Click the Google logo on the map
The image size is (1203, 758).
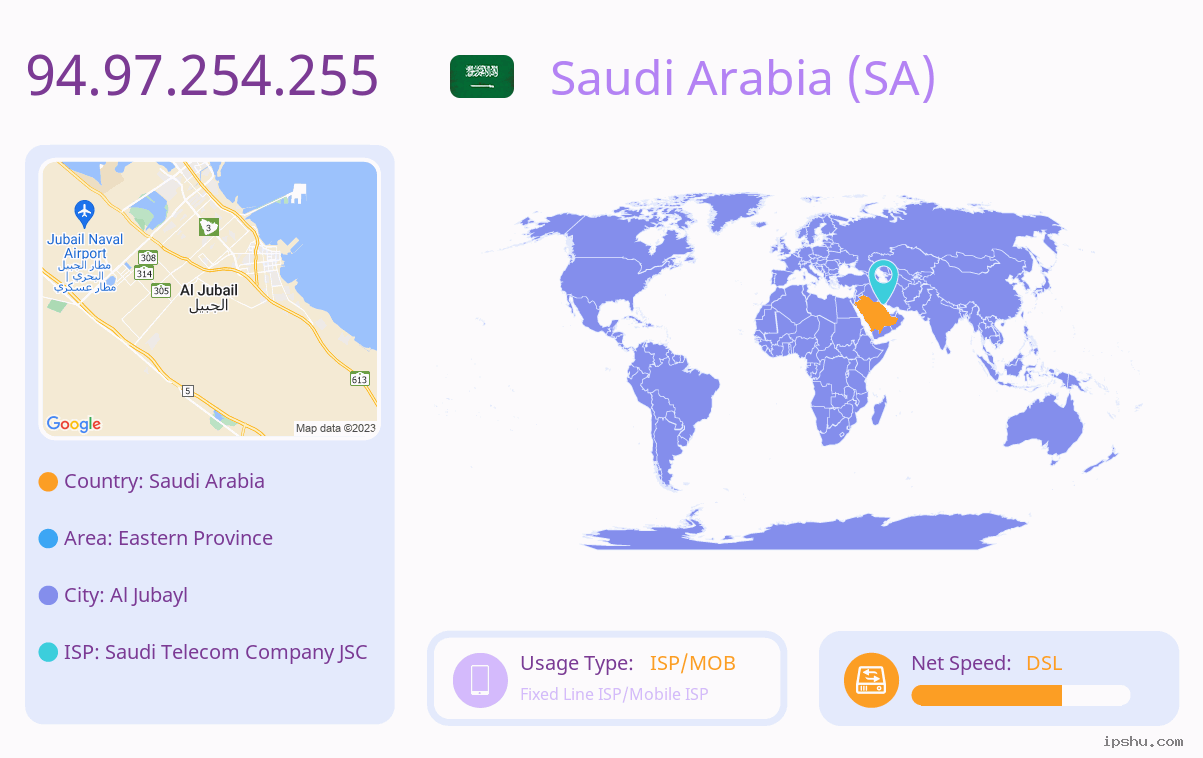click(x=74, y=424)
